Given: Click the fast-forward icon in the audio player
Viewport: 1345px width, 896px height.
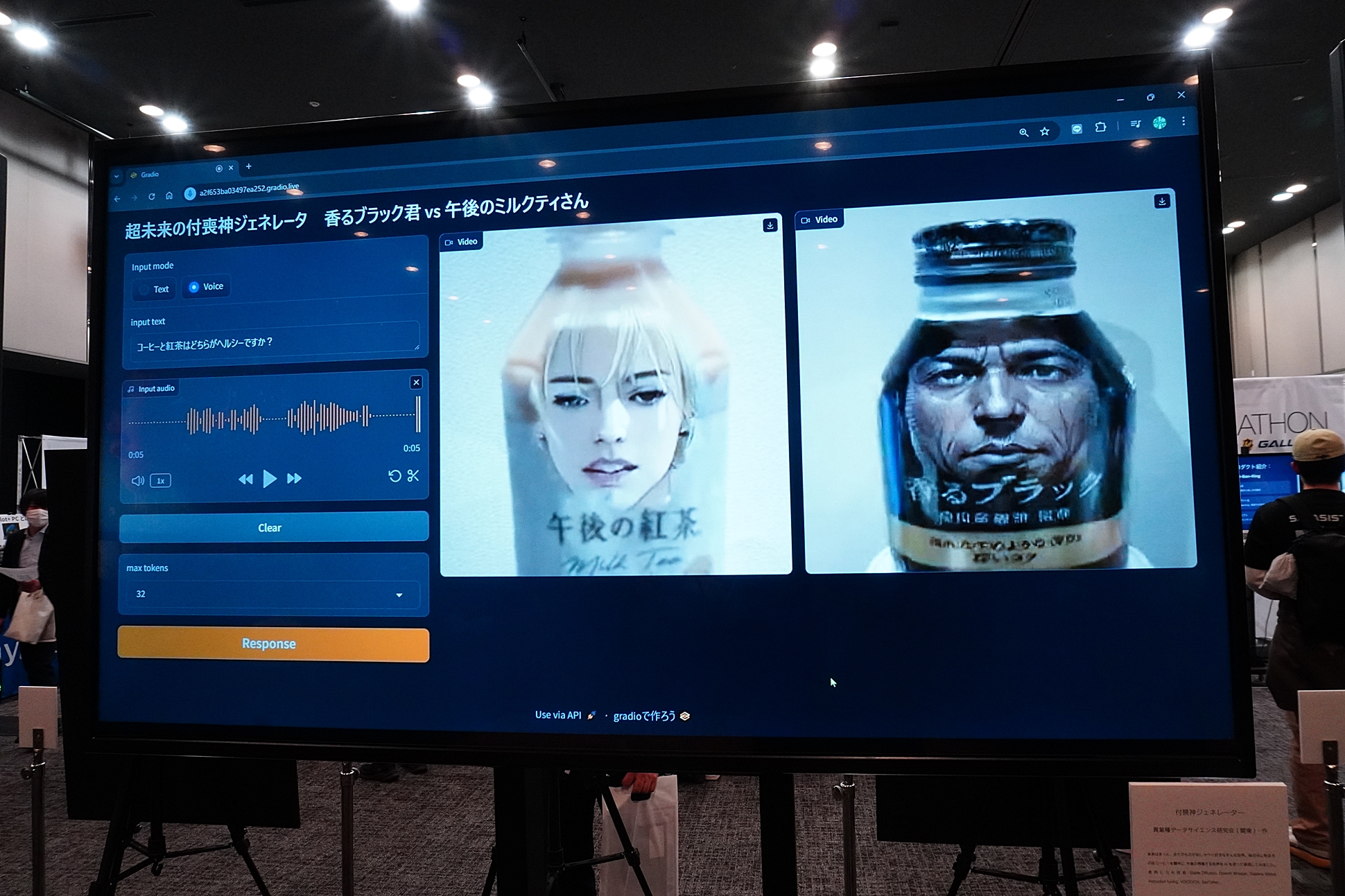Looking at the screenshot, I should pyautogui.click(x=295, y=479).
